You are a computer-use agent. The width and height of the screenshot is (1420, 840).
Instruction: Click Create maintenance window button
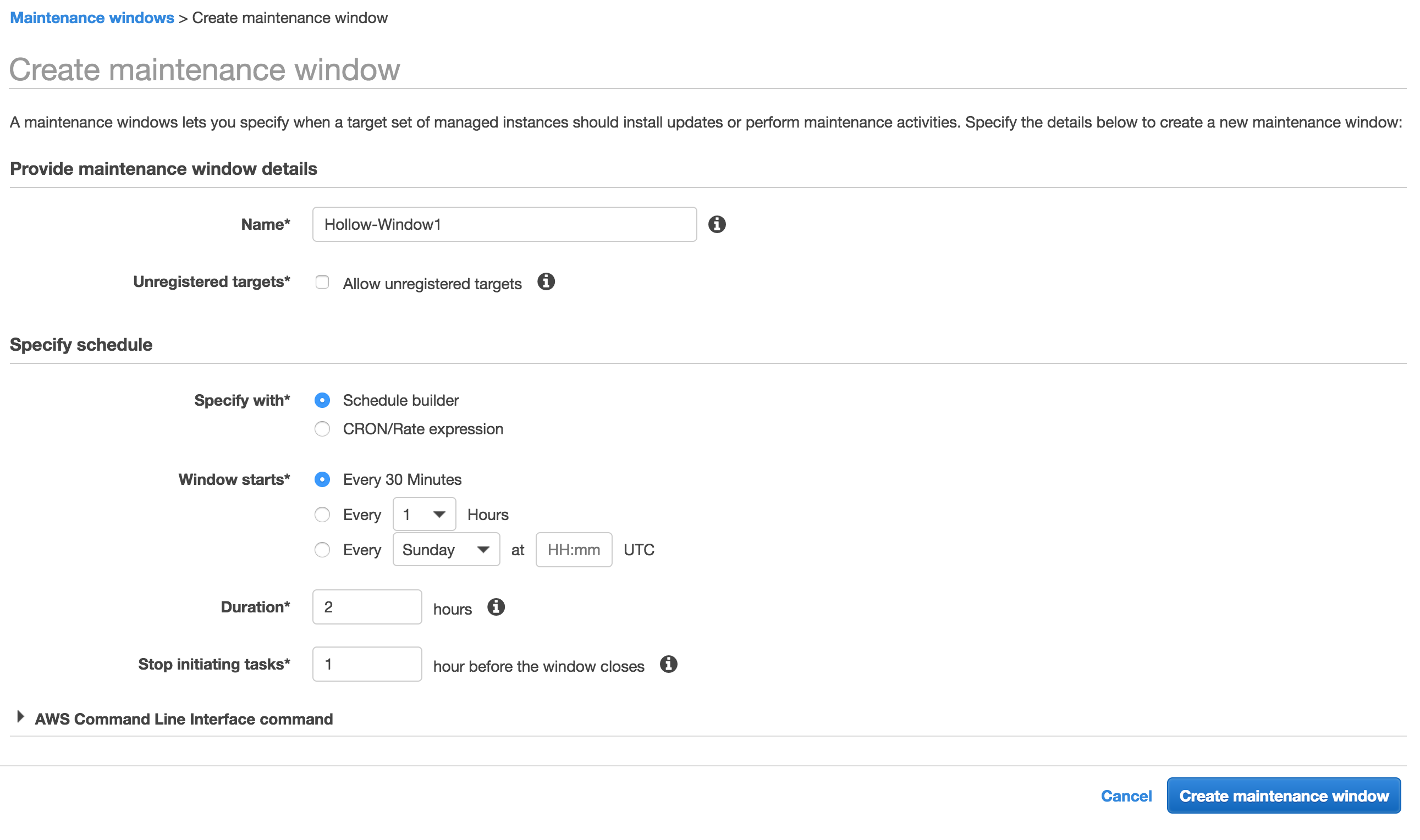1283,797
